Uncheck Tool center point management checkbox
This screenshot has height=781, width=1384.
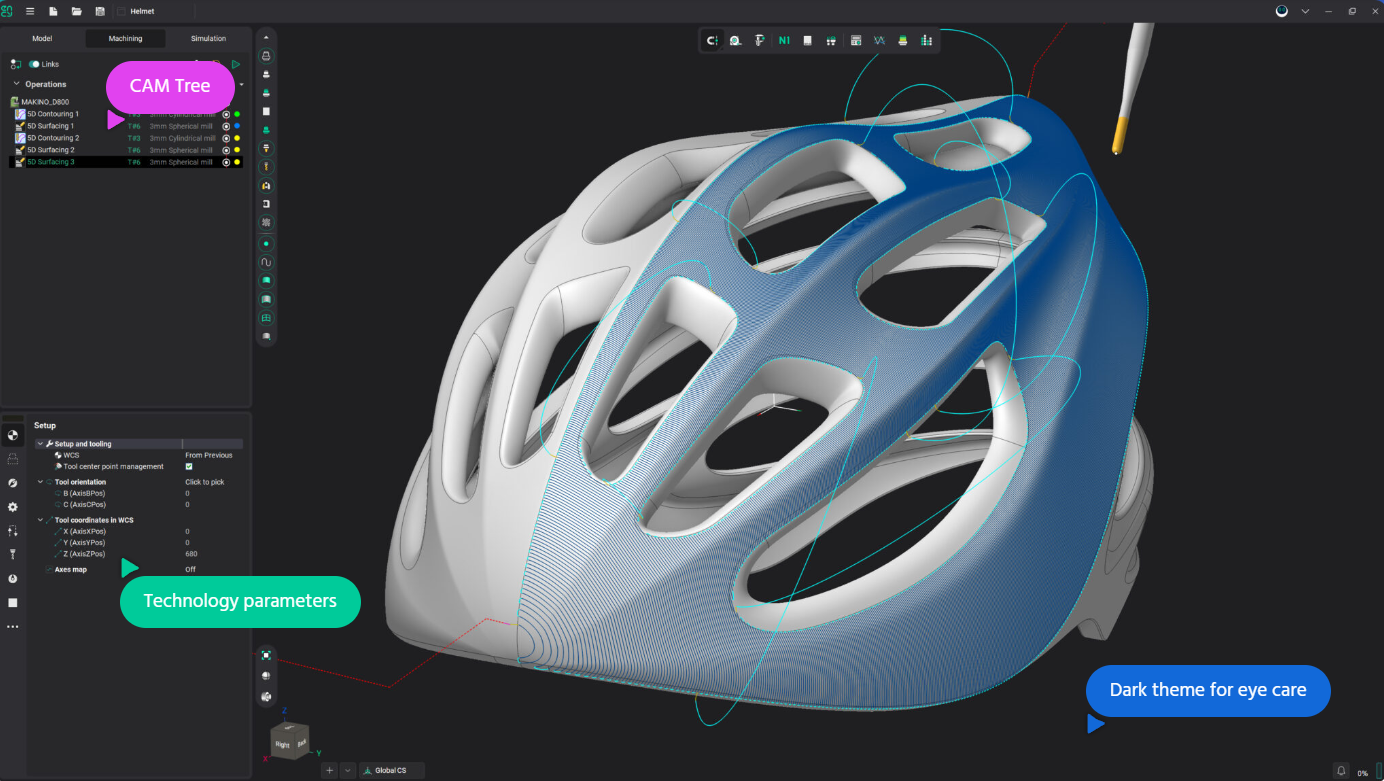pos(189,466)
